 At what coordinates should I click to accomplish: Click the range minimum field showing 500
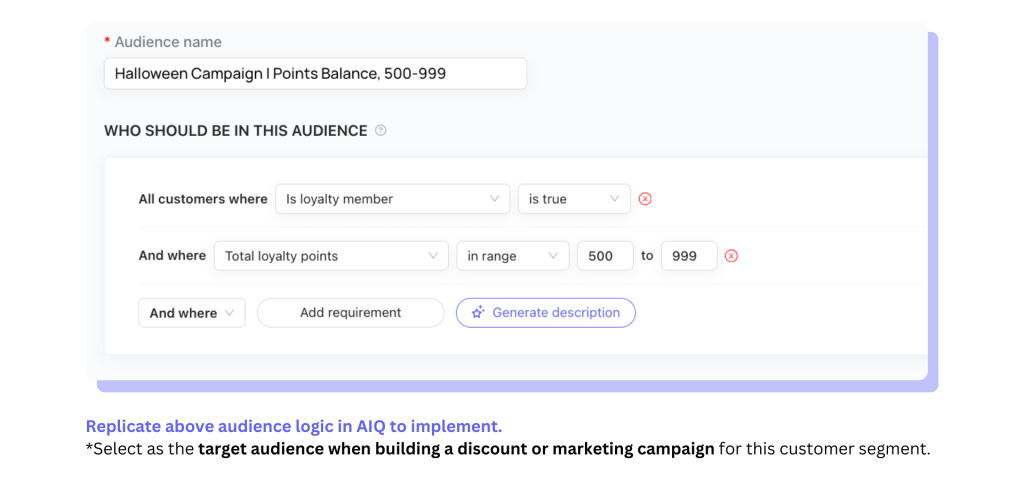click(x=605, y=256)
